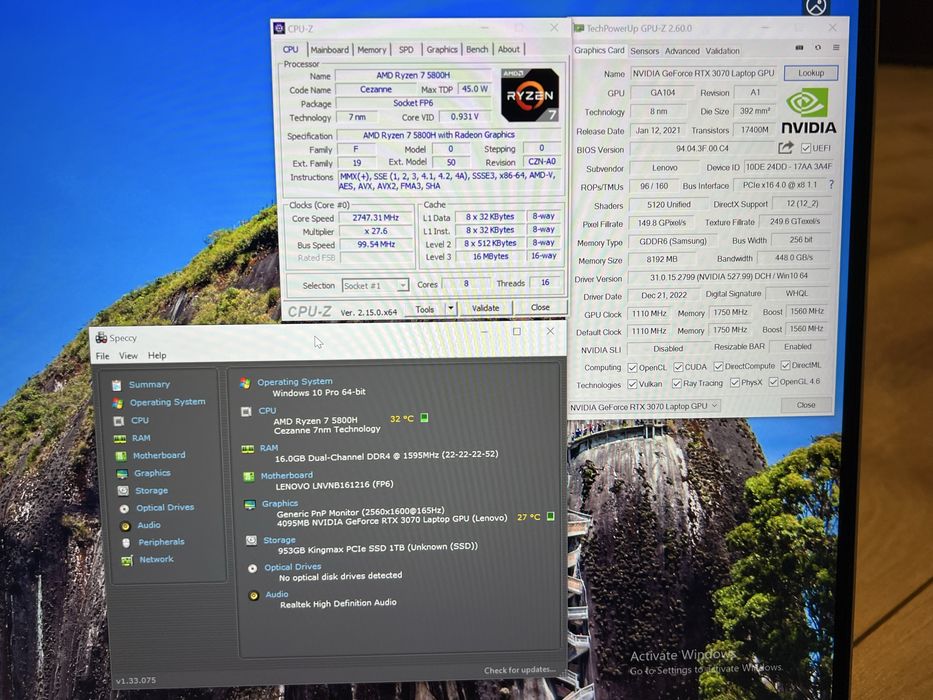933x700 pixels.
Task: Click the Operating System Windows flag icon in Speccy sidebar
Action: (117, 403)
